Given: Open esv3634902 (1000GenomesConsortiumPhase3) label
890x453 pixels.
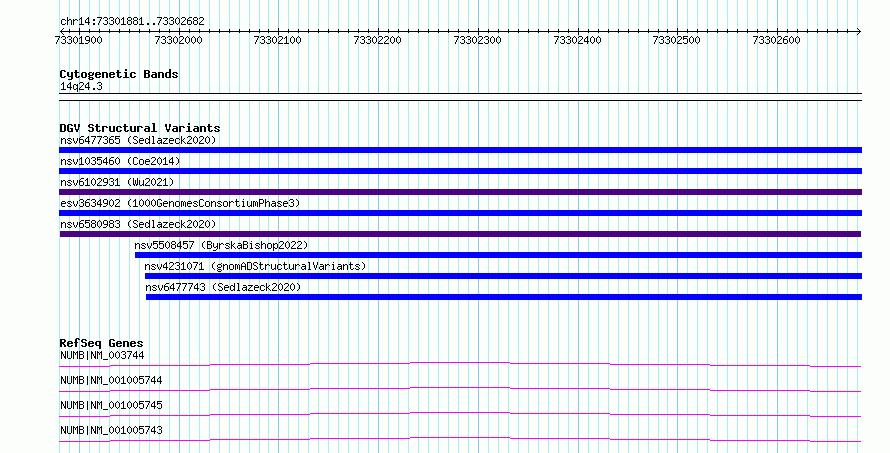Looking at the screenshot, I should click(x=180, y=203).
